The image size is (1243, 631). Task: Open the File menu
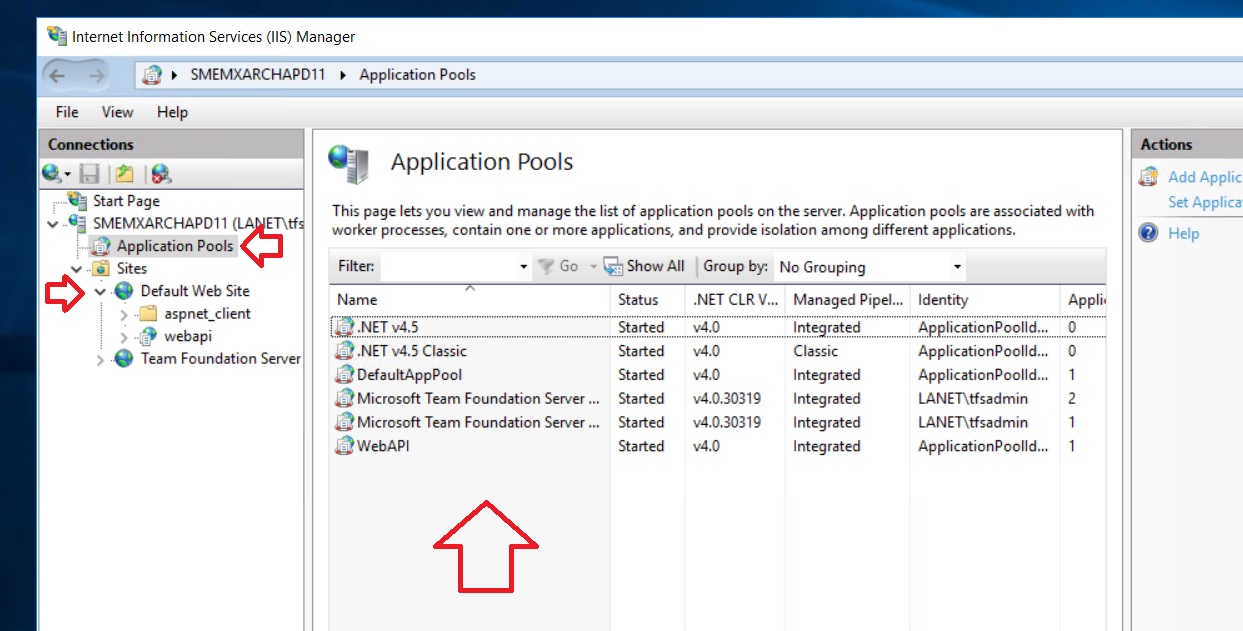(67, 112)
